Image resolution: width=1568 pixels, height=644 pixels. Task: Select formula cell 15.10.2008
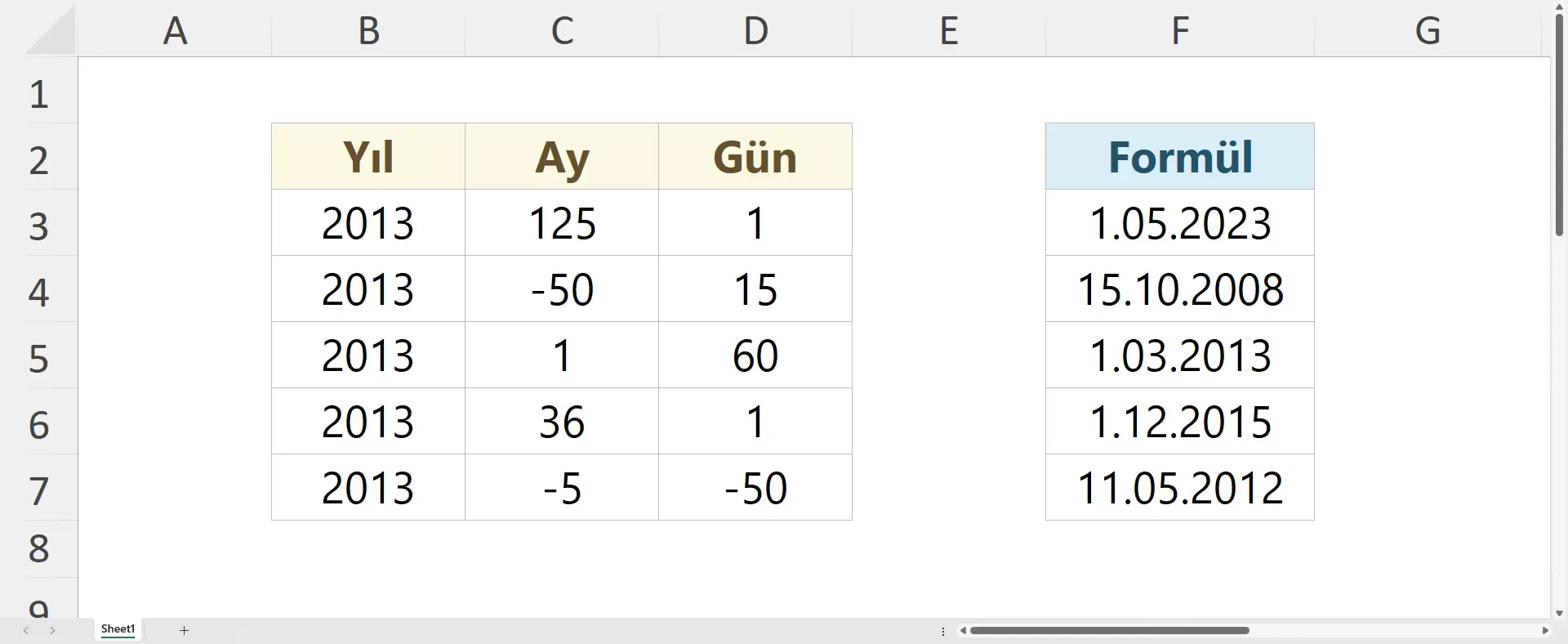click(1180, 289)
